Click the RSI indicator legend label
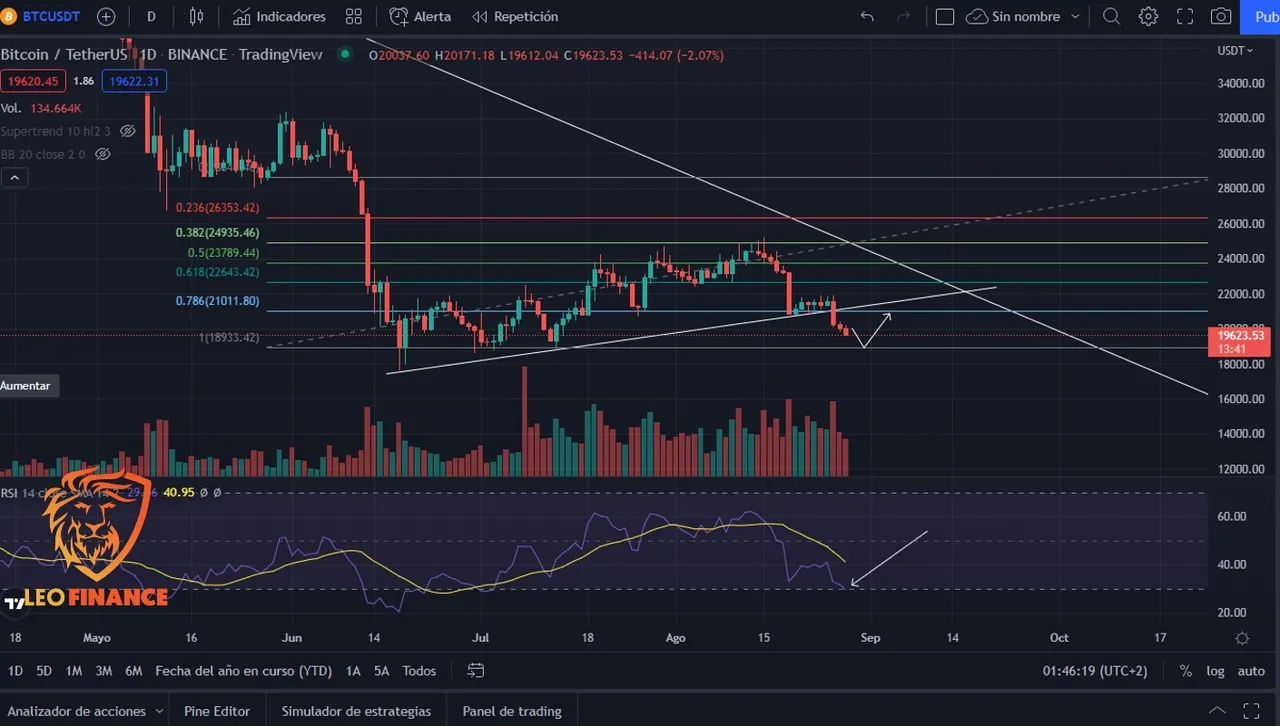This screenshot has height=726, width=1280. [9, 493]
